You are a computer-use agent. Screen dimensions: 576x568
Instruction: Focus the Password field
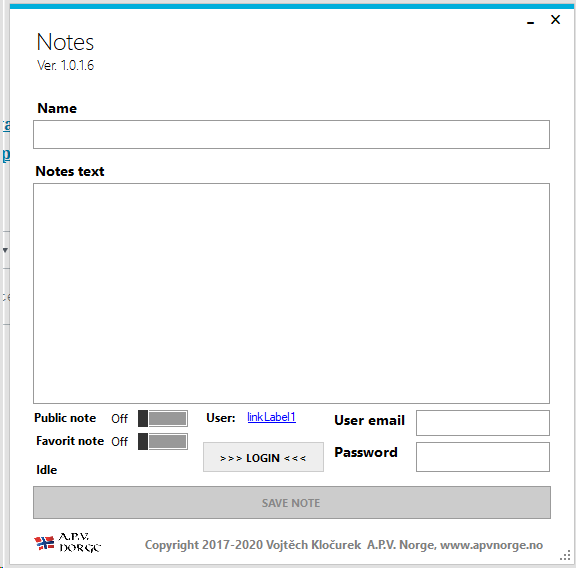coord(483,457)
